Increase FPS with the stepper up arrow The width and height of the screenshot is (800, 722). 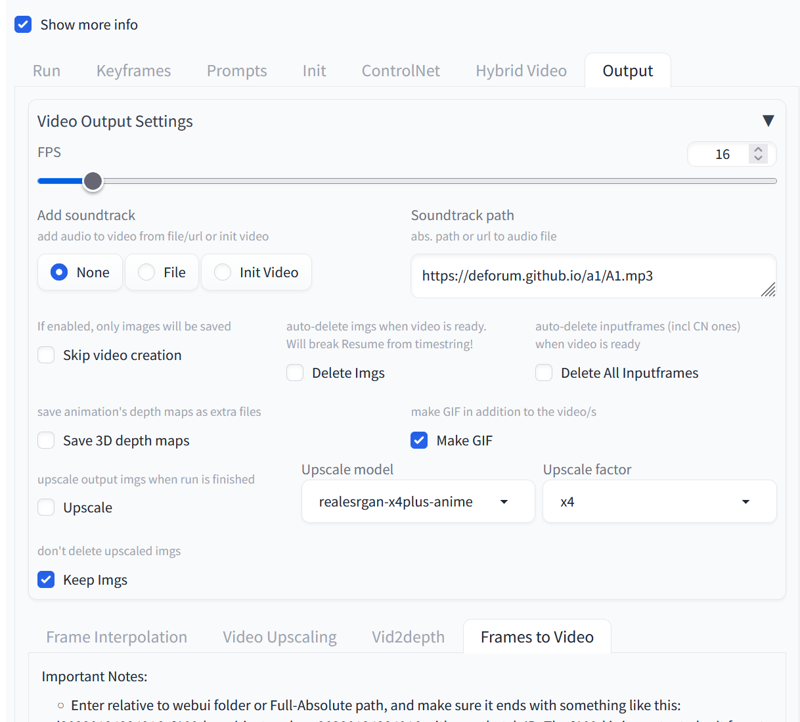(x=758, y=150)
